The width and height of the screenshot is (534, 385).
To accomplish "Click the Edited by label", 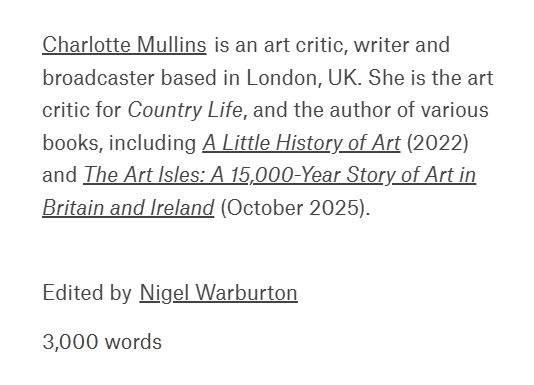I will pos(87,293).
